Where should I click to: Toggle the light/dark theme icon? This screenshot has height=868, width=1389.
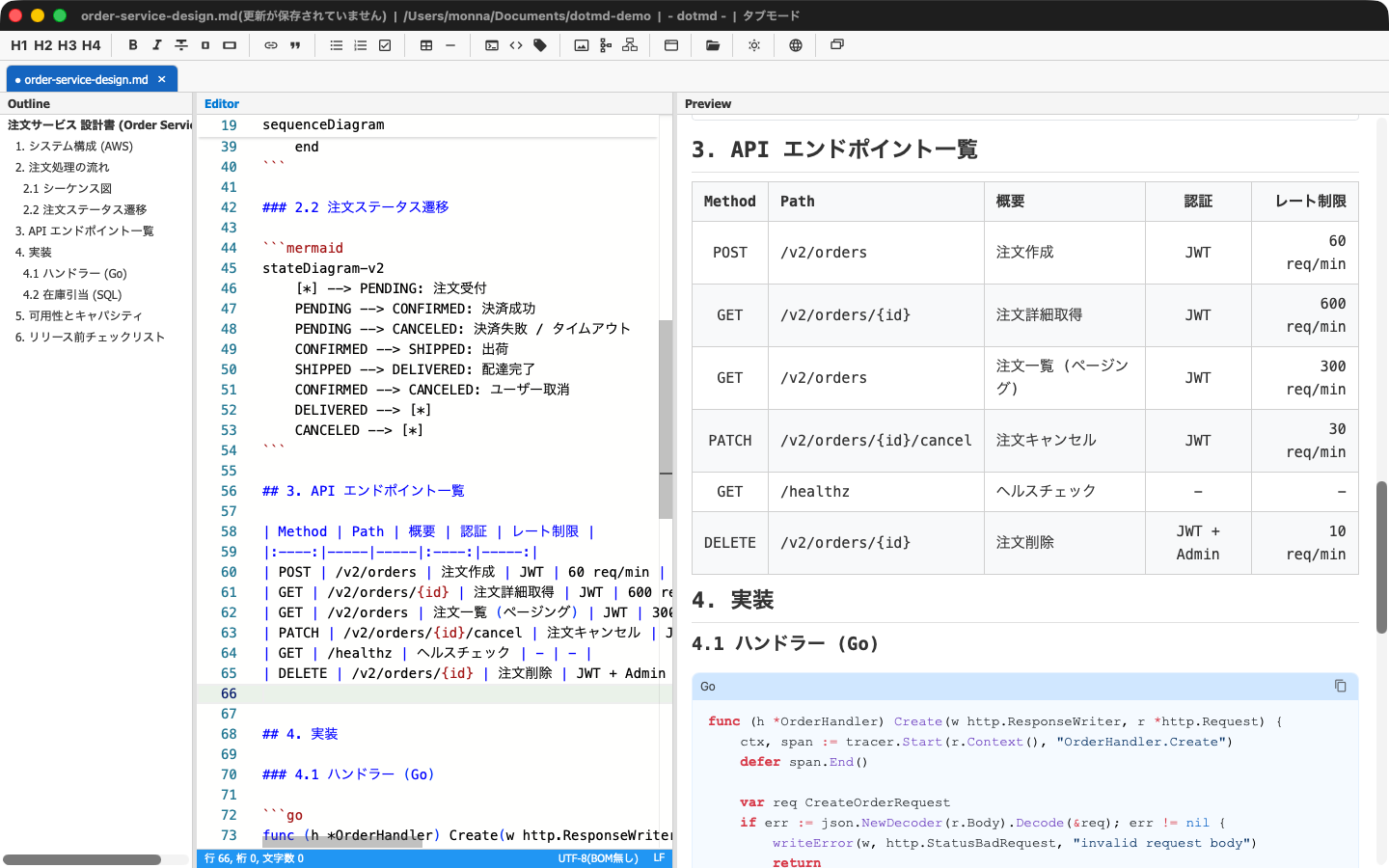click(754, 45)
